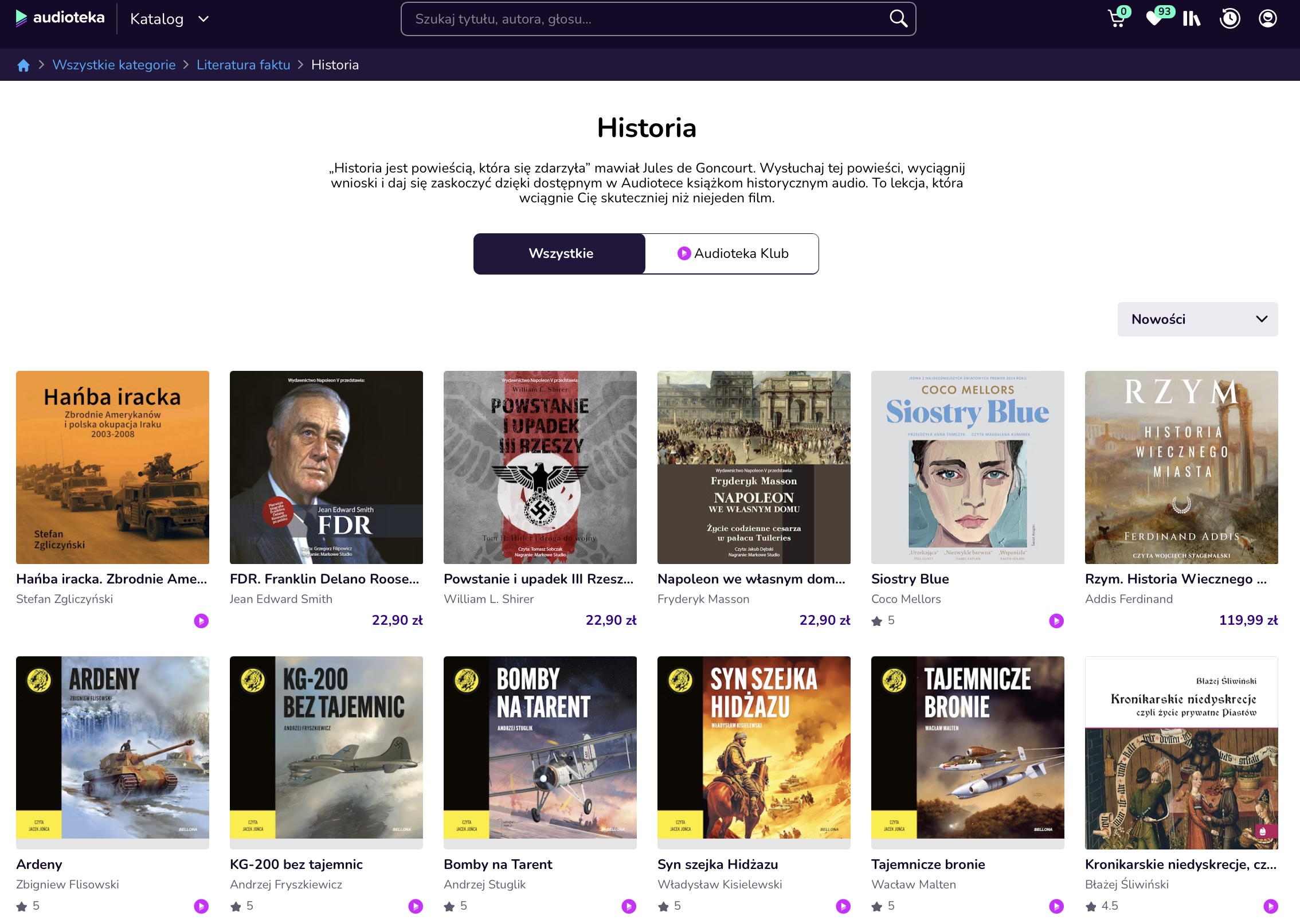Go to home via breadcrumb house icon
The height and width of the screenshot is (924, 1300).
(x=24, y=65)
